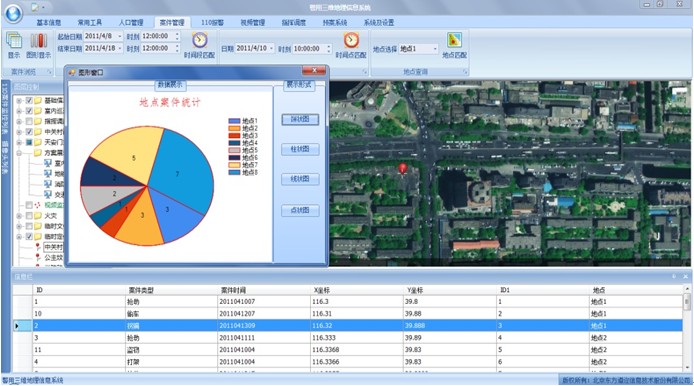Click the row selector arrow of the highlighted row
694x386 pixels.
coord(17,325)
